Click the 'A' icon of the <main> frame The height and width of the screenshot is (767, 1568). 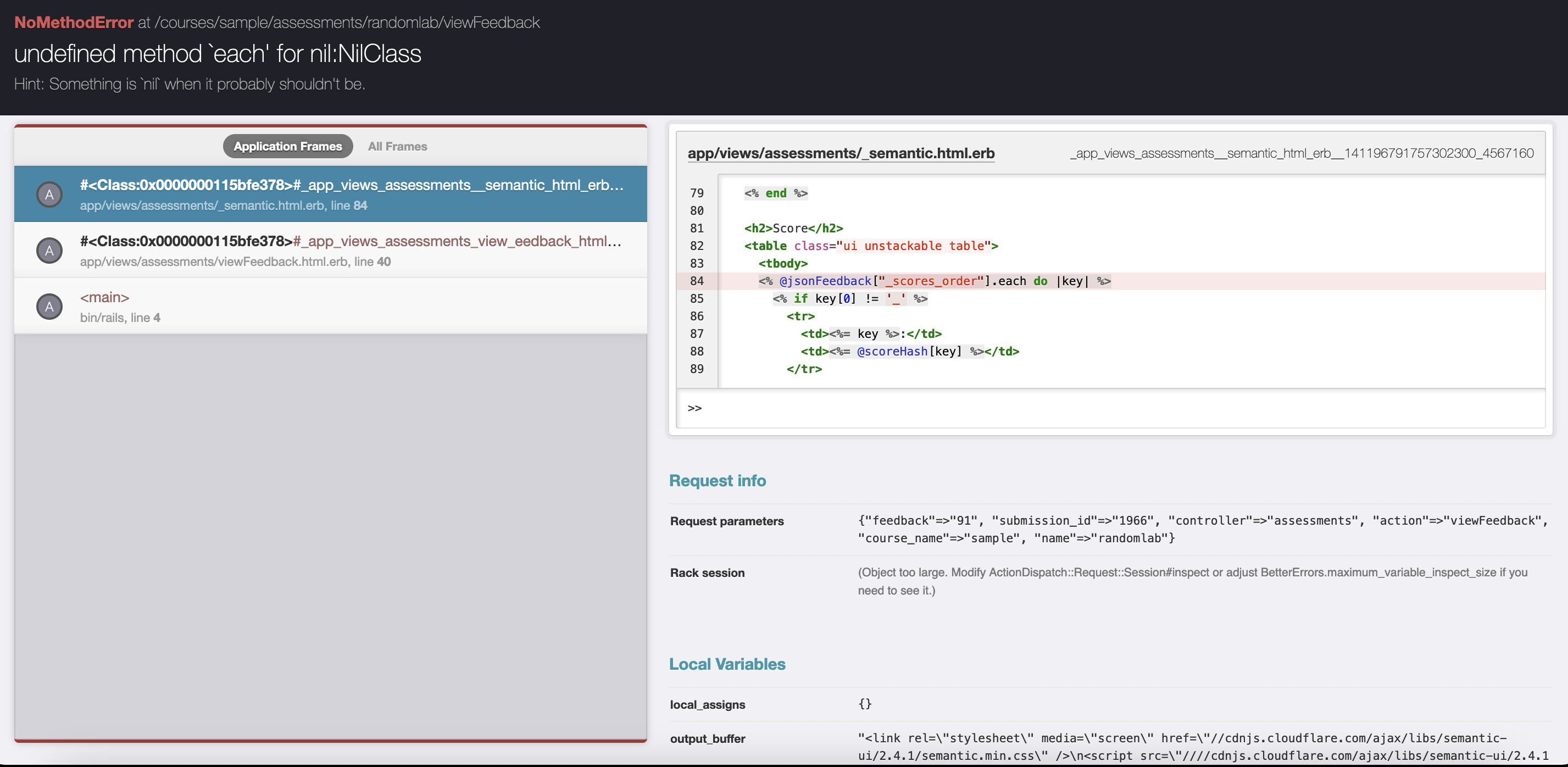click(49, 307)
